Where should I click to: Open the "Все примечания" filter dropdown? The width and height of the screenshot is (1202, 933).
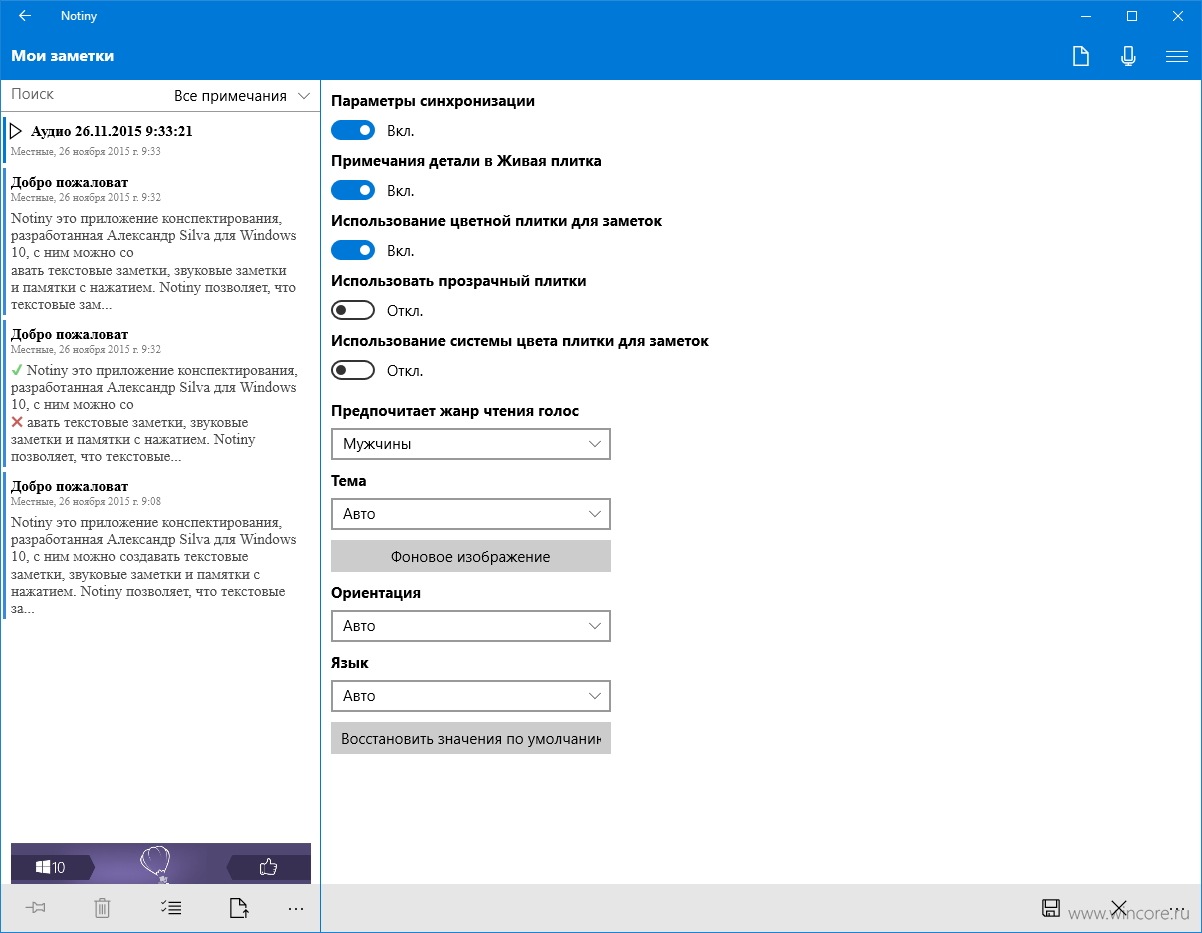coord(243,96)
